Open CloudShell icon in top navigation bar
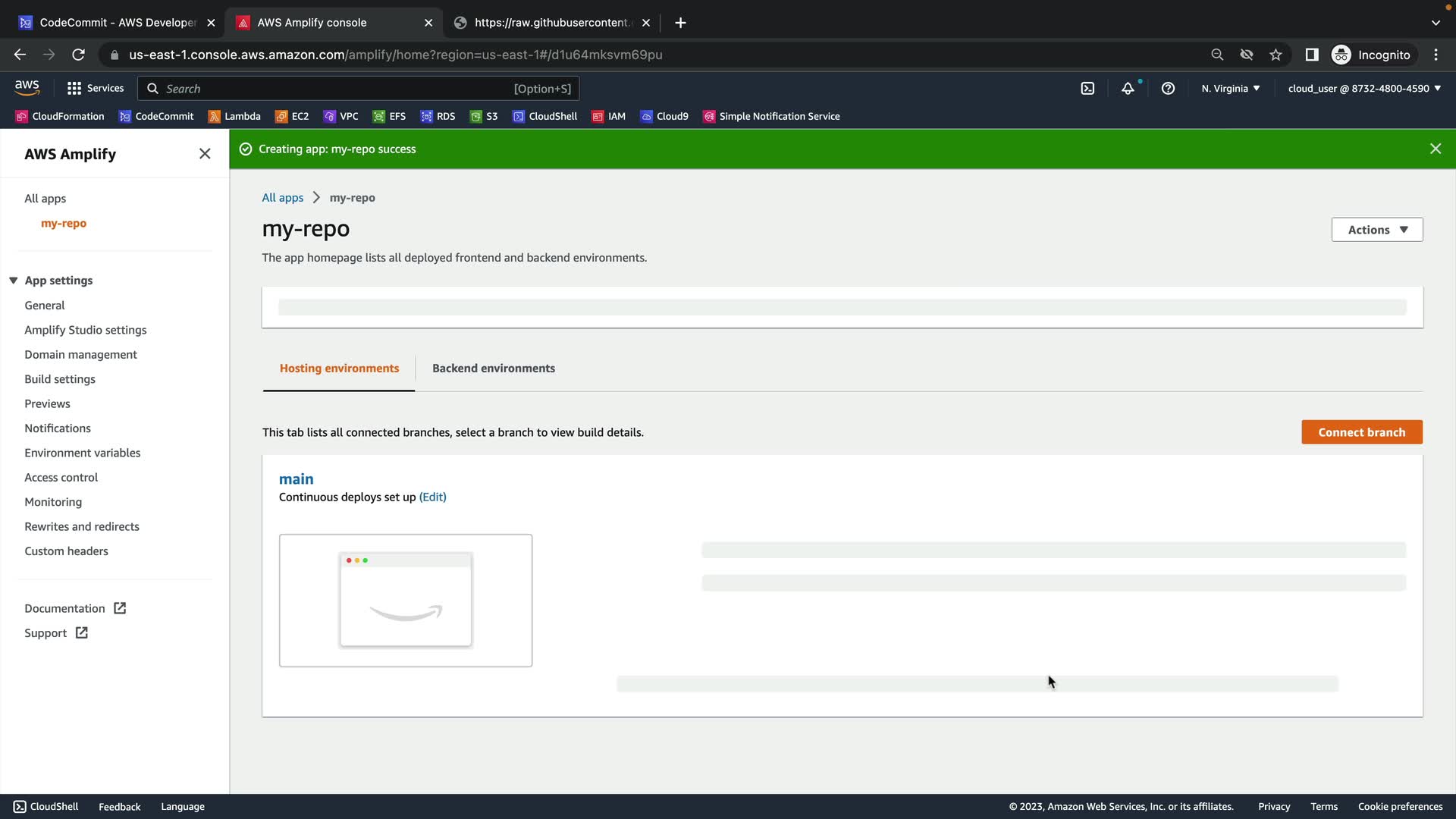Image resolution: width=1456 pixels, height=819 pixels. tap(1087, 89)
